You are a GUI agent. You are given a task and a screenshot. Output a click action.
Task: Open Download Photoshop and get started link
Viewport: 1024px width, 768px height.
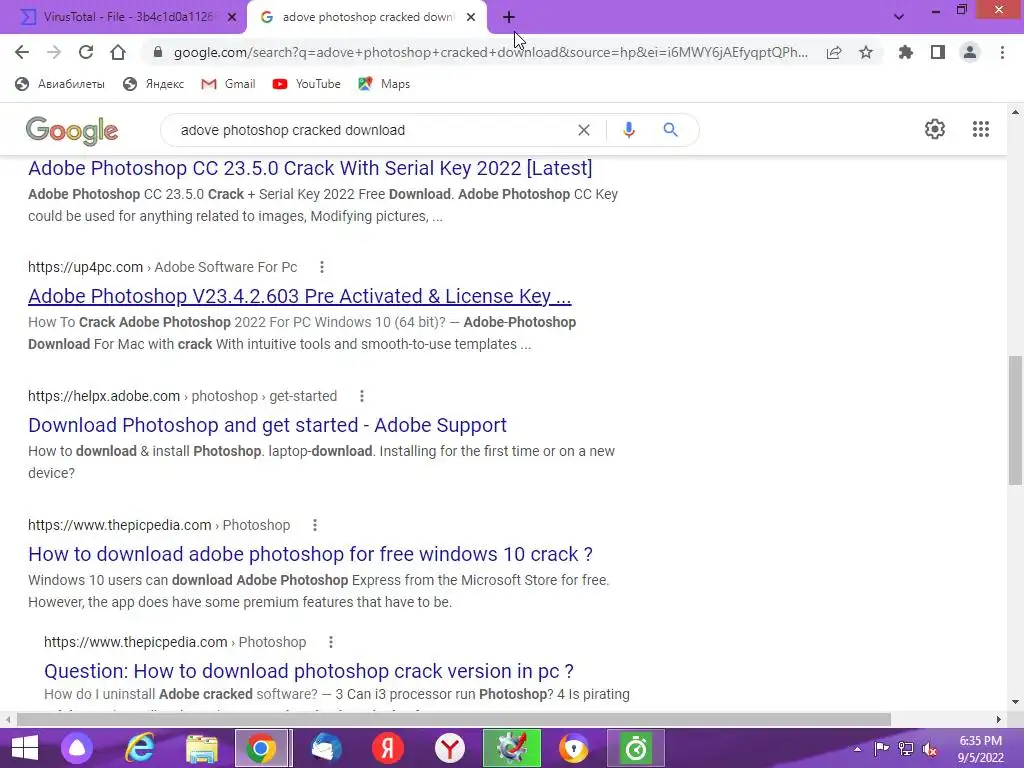[x=267, y=425]
